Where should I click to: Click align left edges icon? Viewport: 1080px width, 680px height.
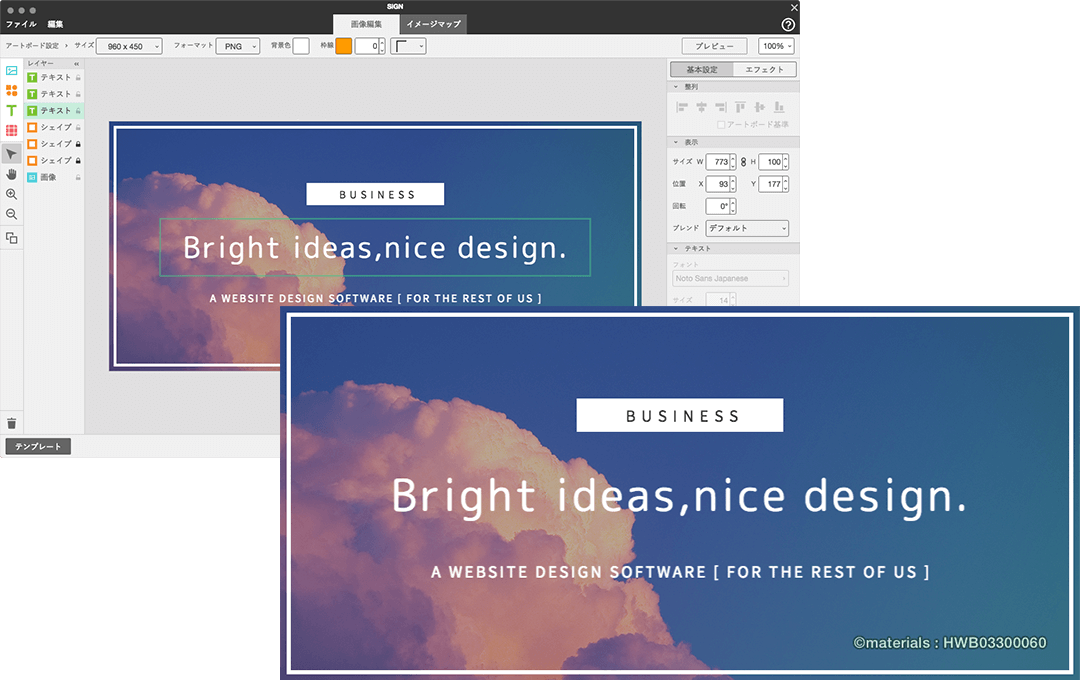click(682, 107)
